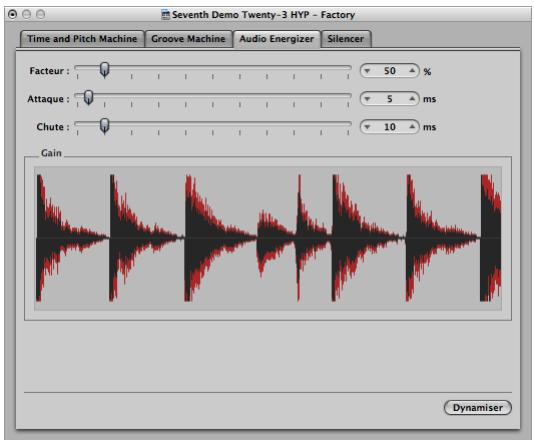534x440 pixels.
Task: Click the Attaque 5 value field
Action: tap(390, 99)
